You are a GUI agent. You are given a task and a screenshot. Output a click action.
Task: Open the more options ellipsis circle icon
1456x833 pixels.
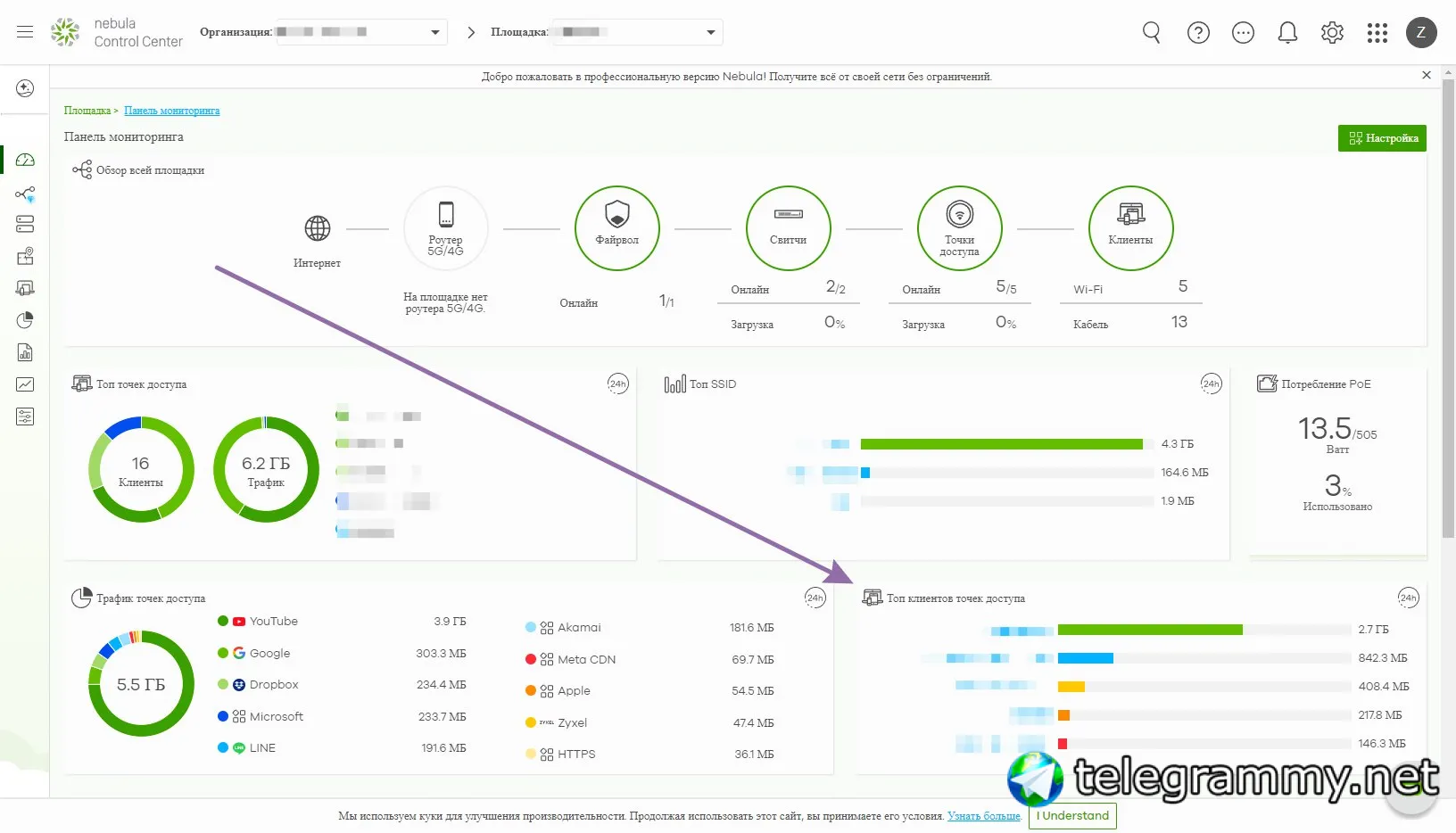[1243, 33]
